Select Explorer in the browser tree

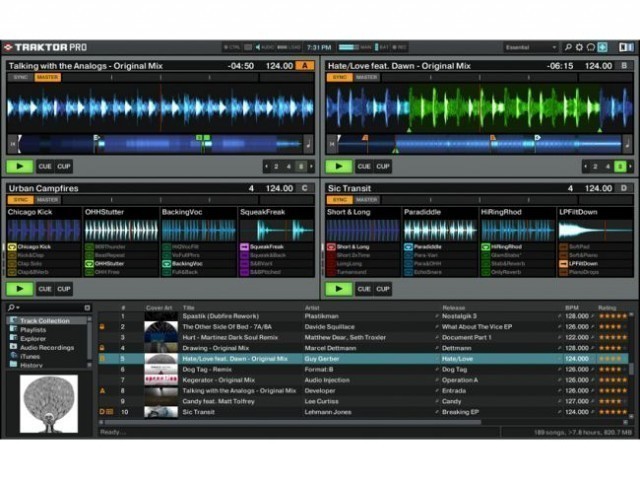click(33, 338)
